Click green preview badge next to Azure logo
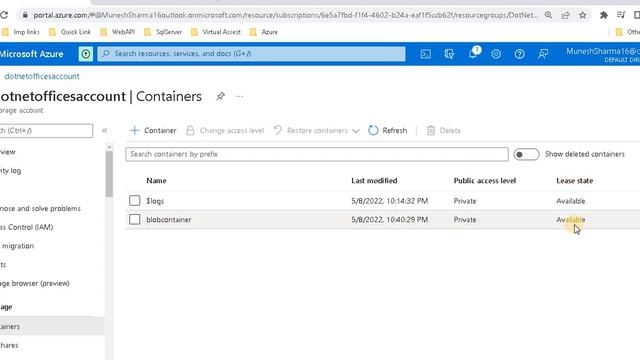Viewport: 640px width, 360px height. (86, 54)
